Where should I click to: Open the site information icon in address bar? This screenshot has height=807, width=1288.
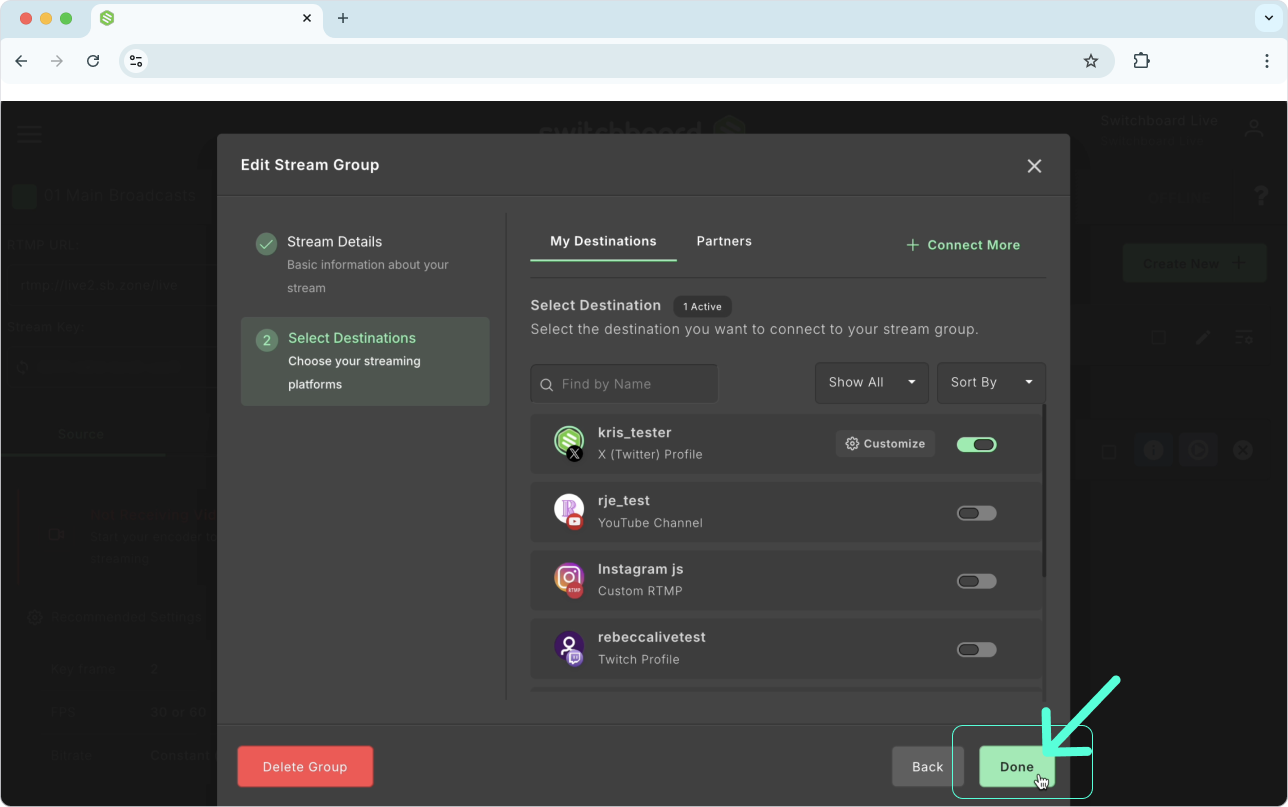pyautogui.click(x=137, y=61)
